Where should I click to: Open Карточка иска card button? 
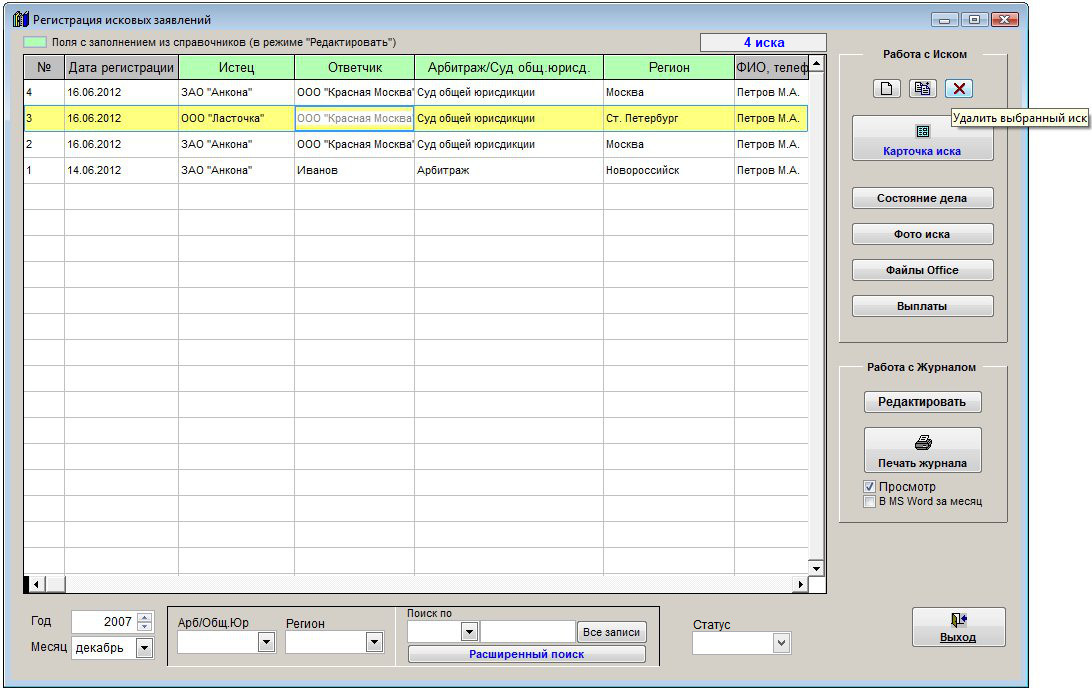pos(922,139)
